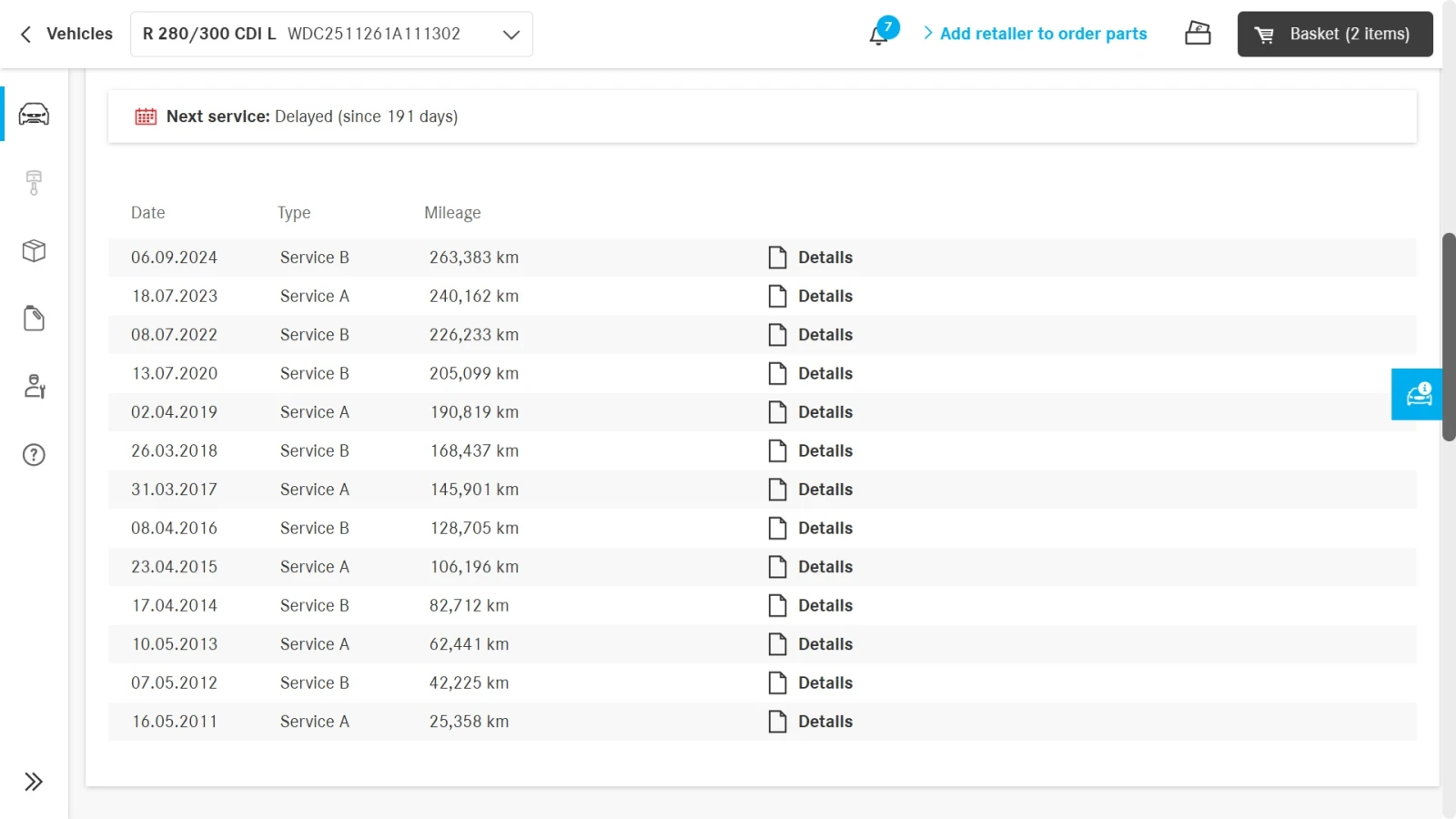Click Add retailer to order parts link
Image resolution: width=1456 pixels, height=819 pixels.
click(1043, 34)
